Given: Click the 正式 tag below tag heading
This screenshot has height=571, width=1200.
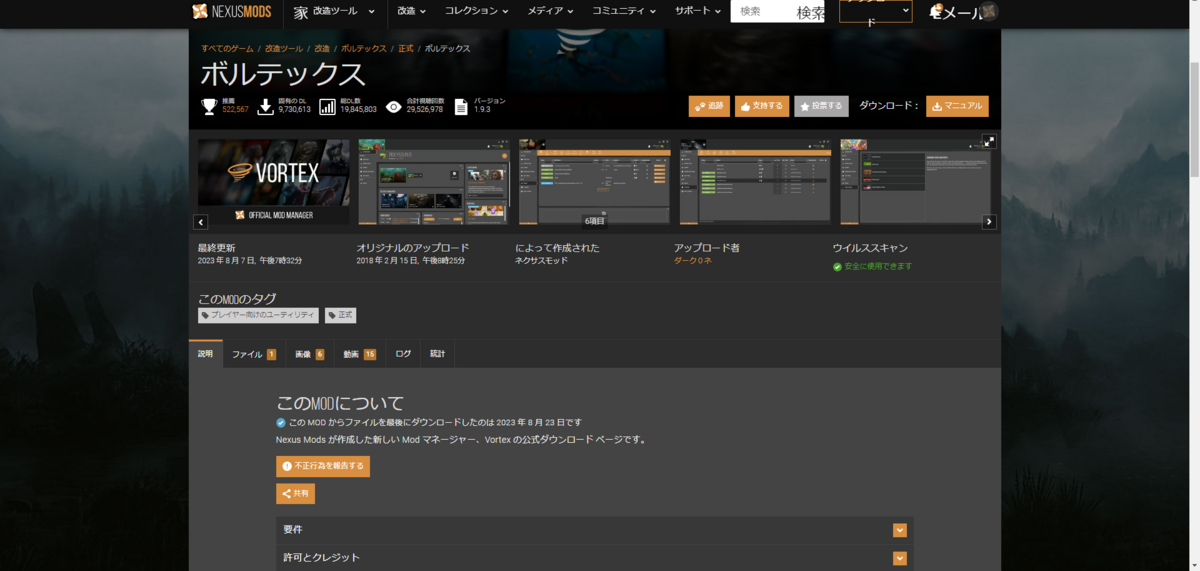Looking at the screenshot, I should pyautogui.click(x=340, y=315).
